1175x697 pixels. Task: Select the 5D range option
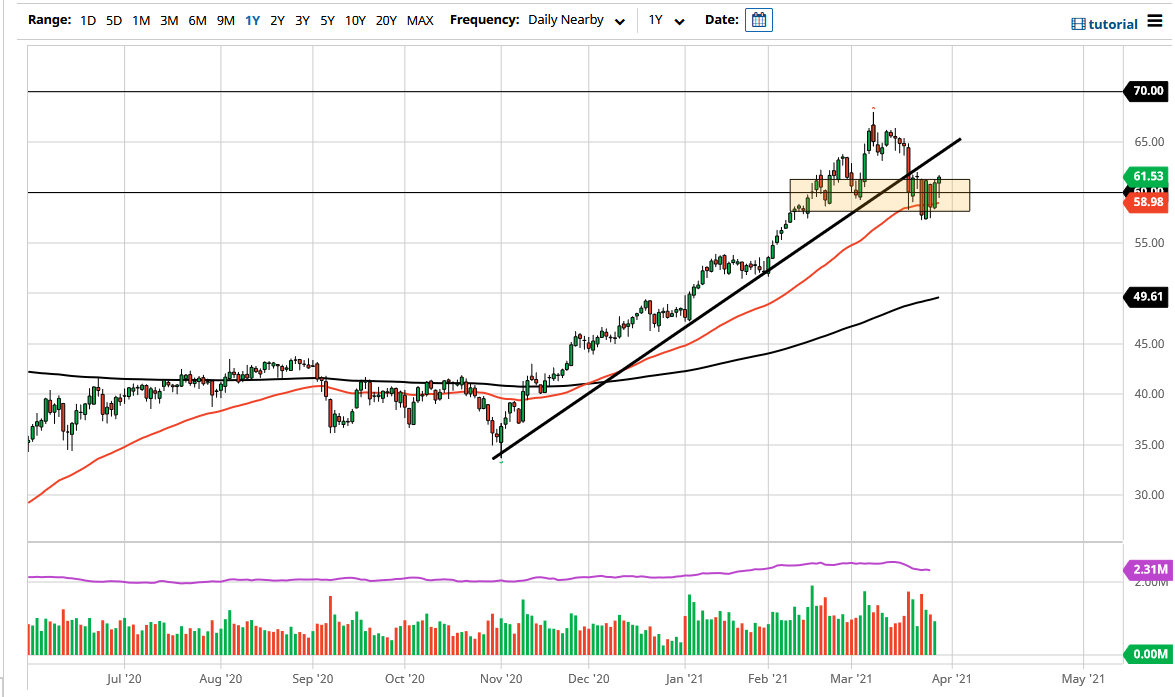(x=112, y=19)
